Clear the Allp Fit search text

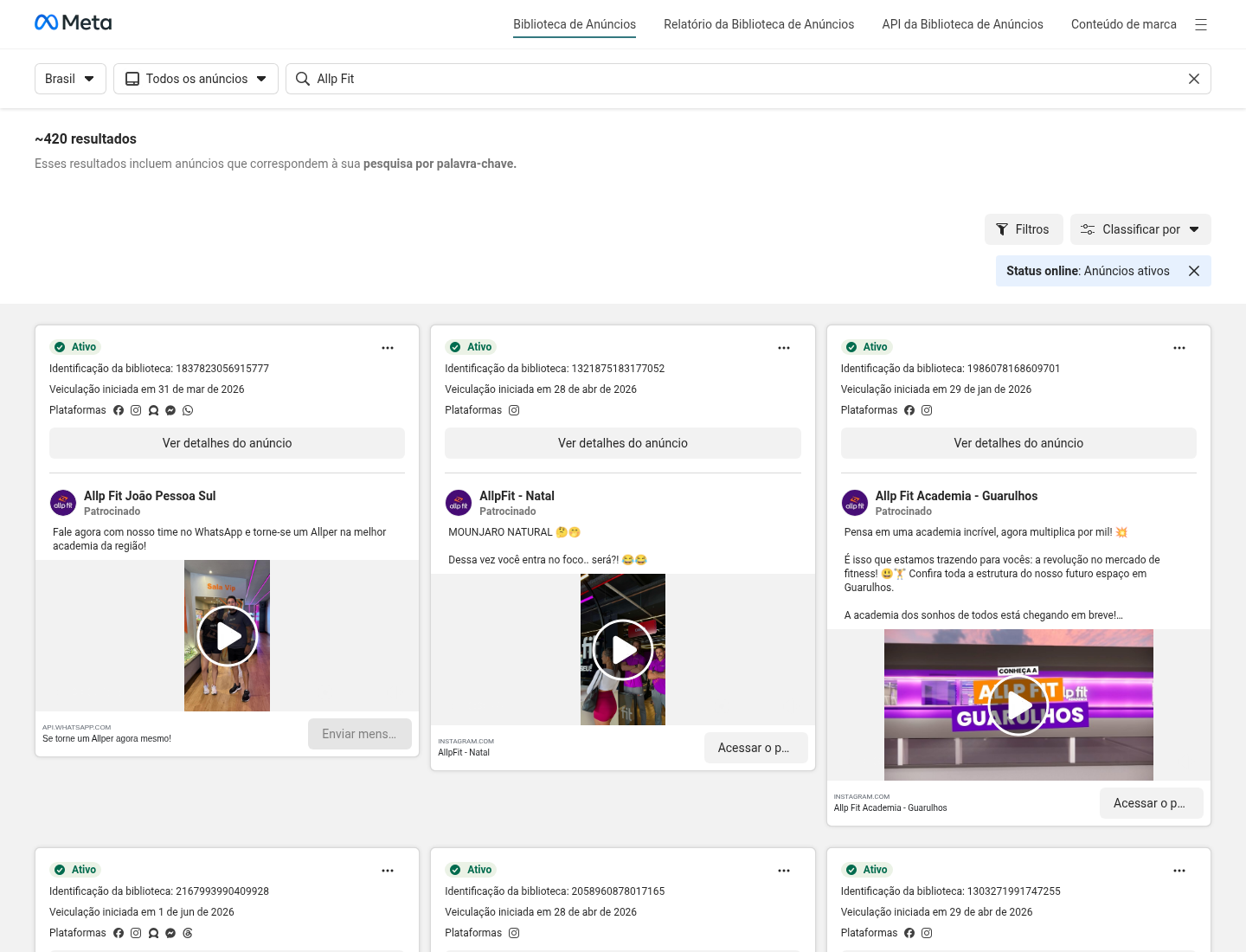click(1194, 79)
